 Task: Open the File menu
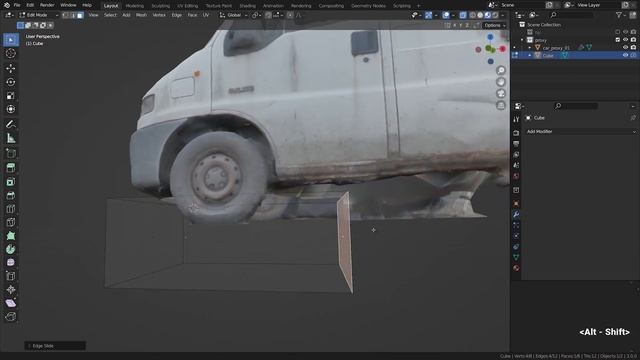point(17,5)
